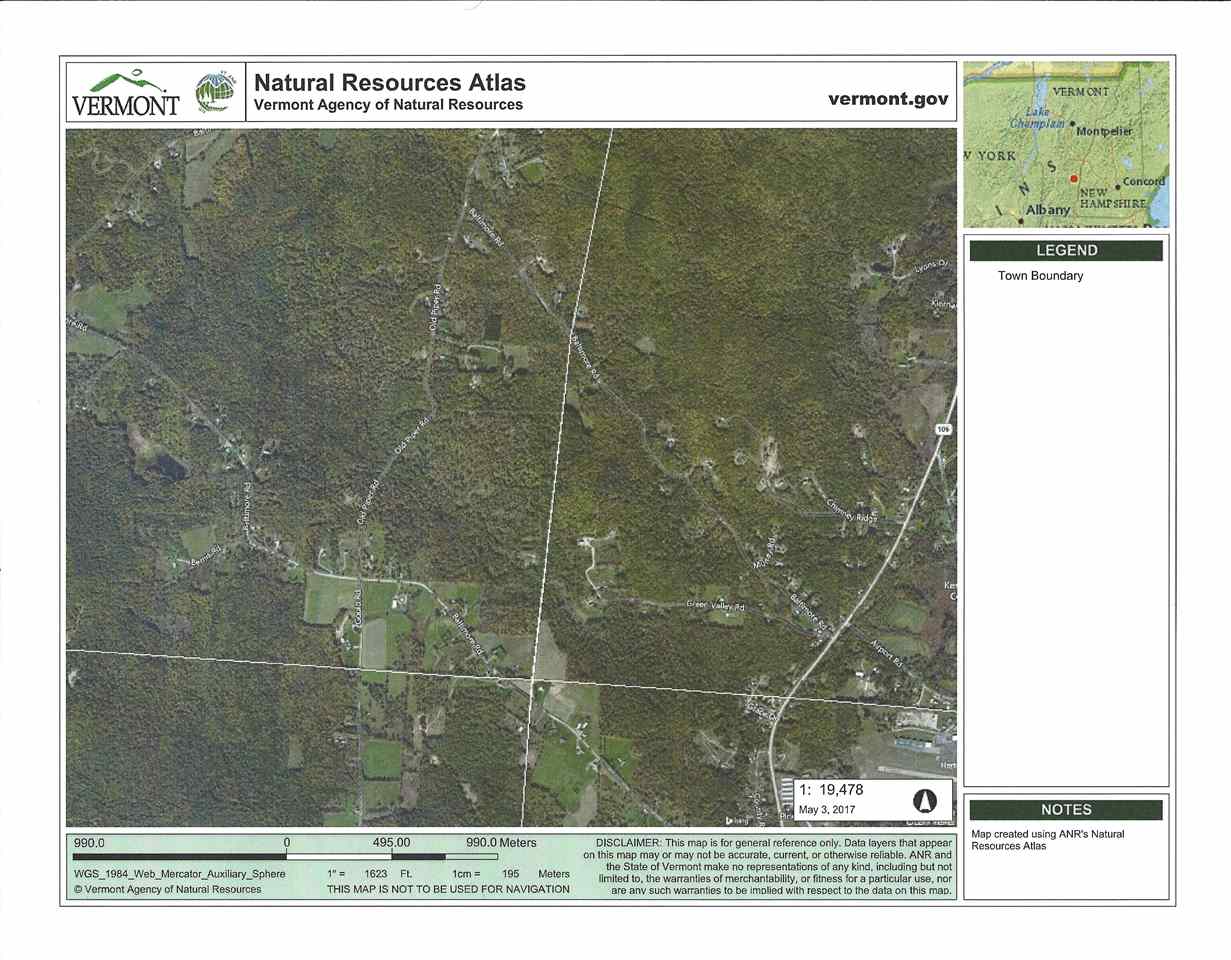
Task: Click the ANR globe emblem icon
Action: [214, 93]
